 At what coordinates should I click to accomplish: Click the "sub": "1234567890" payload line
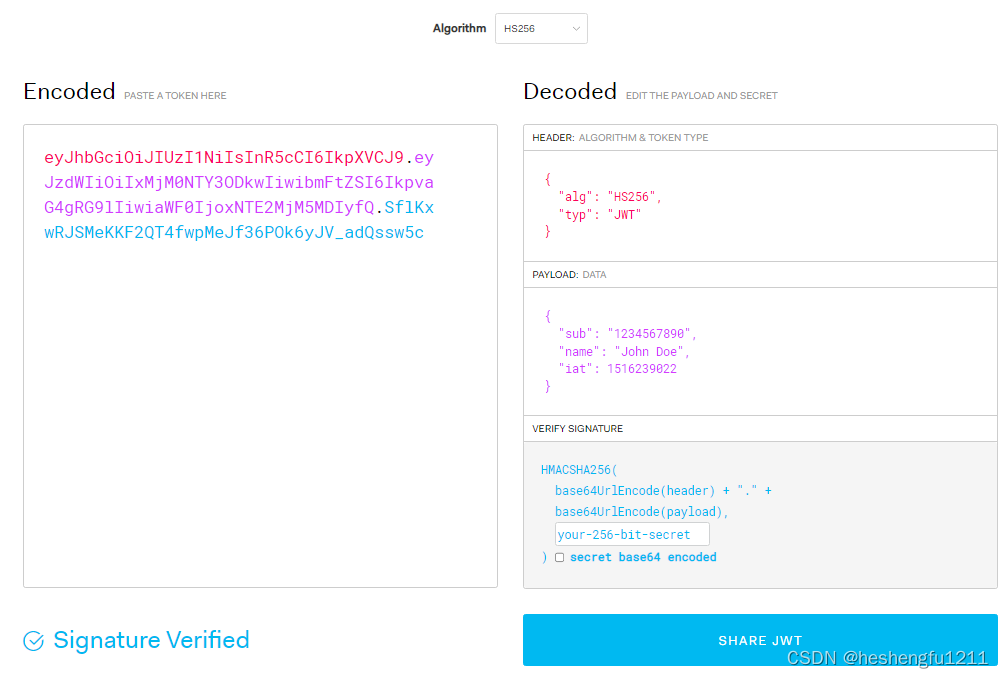click(627, 334)
